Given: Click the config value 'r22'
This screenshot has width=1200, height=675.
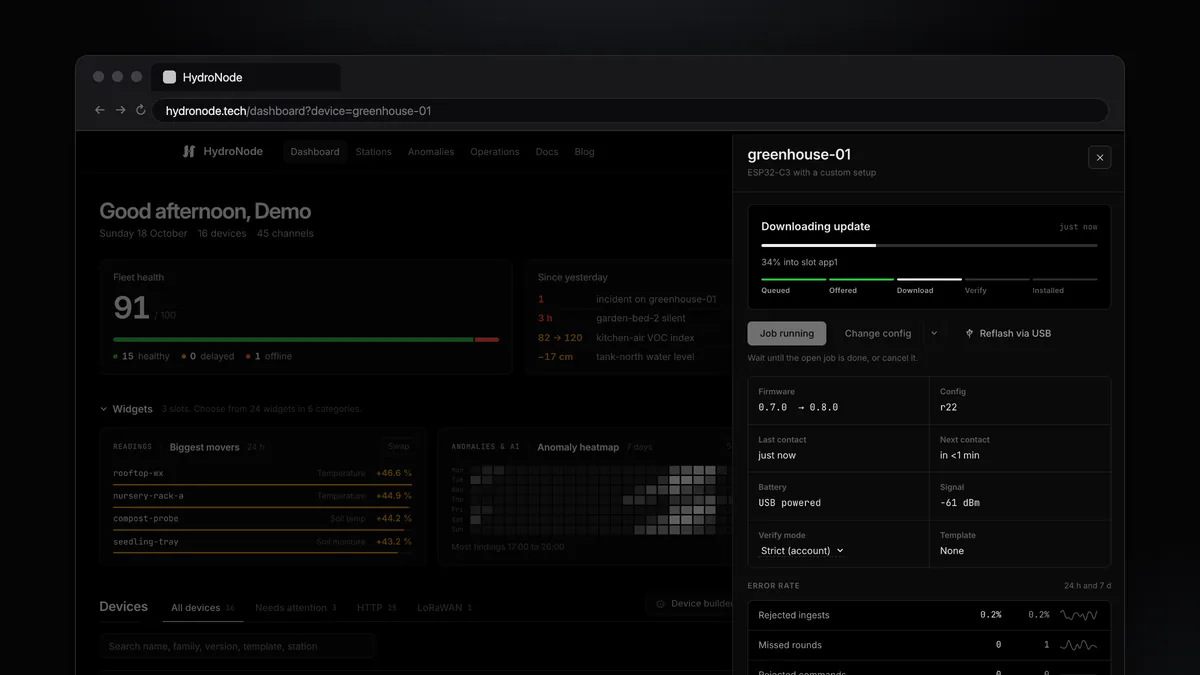Looking at the screenshot, I should [950, 407].
